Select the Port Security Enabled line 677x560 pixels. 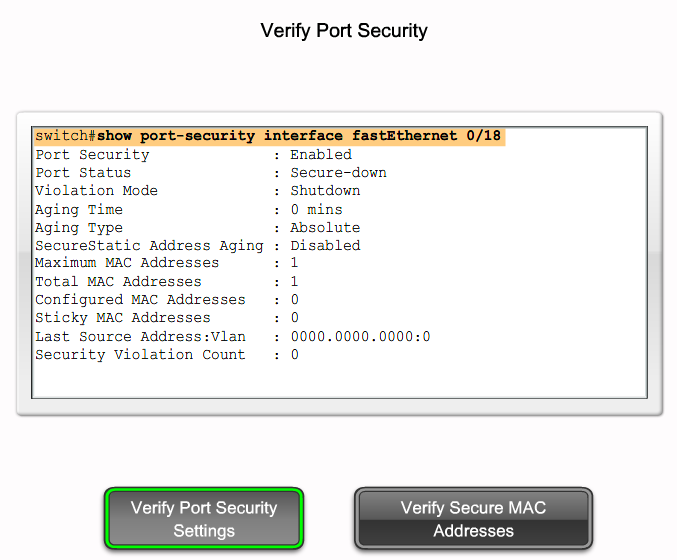click(x=193, y=155)
